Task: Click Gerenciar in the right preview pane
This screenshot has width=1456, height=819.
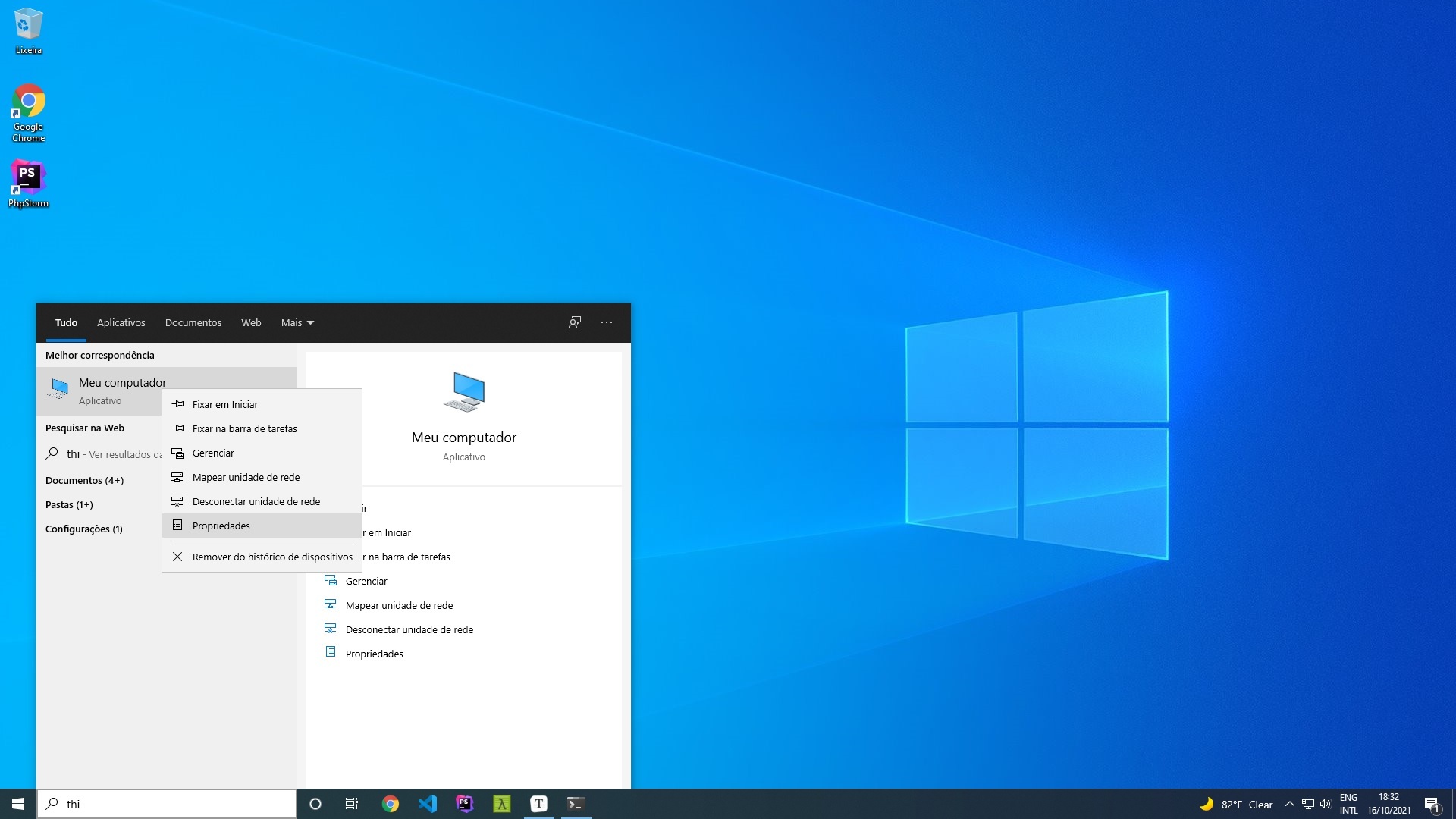Action: 366,581
